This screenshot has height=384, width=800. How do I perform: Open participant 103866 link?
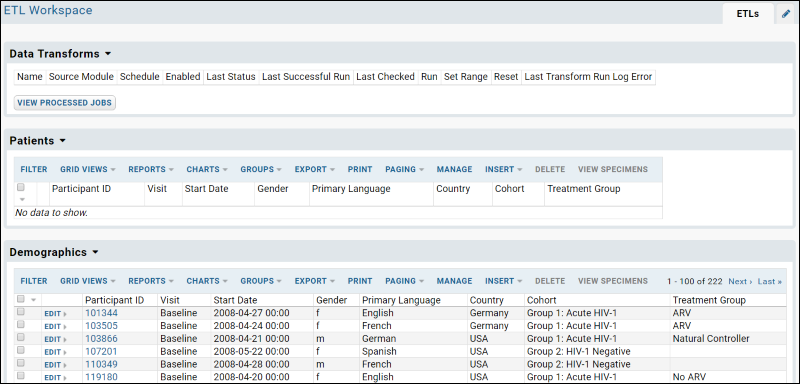pos(101,339)
